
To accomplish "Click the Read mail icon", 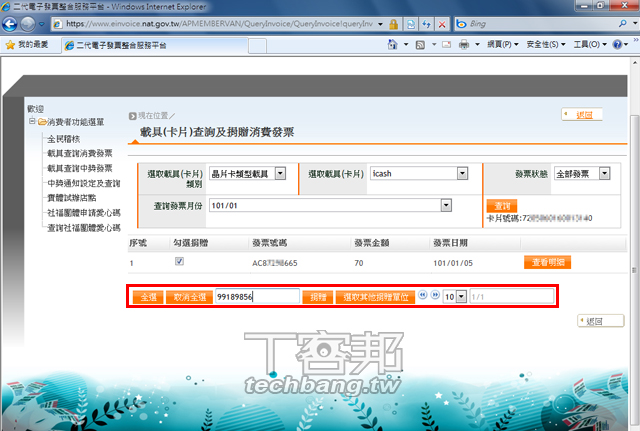I will pos(447,44).
